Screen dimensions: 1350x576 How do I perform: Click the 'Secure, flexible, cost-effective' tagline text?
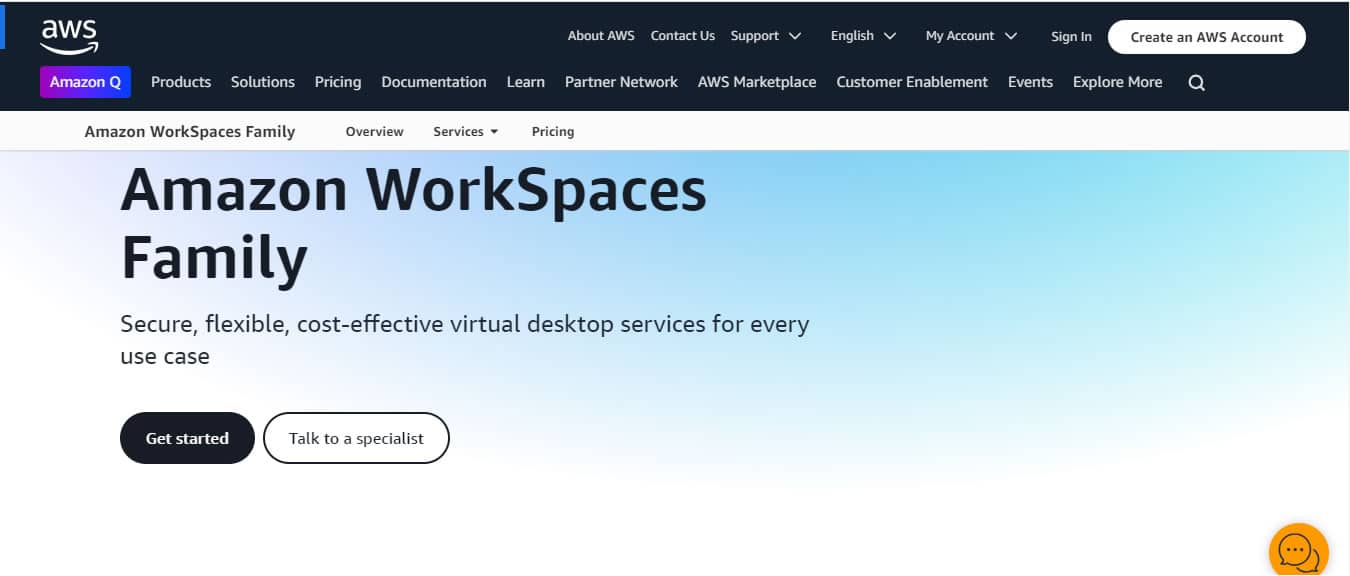pyautogui.click(x=464, y=340)
